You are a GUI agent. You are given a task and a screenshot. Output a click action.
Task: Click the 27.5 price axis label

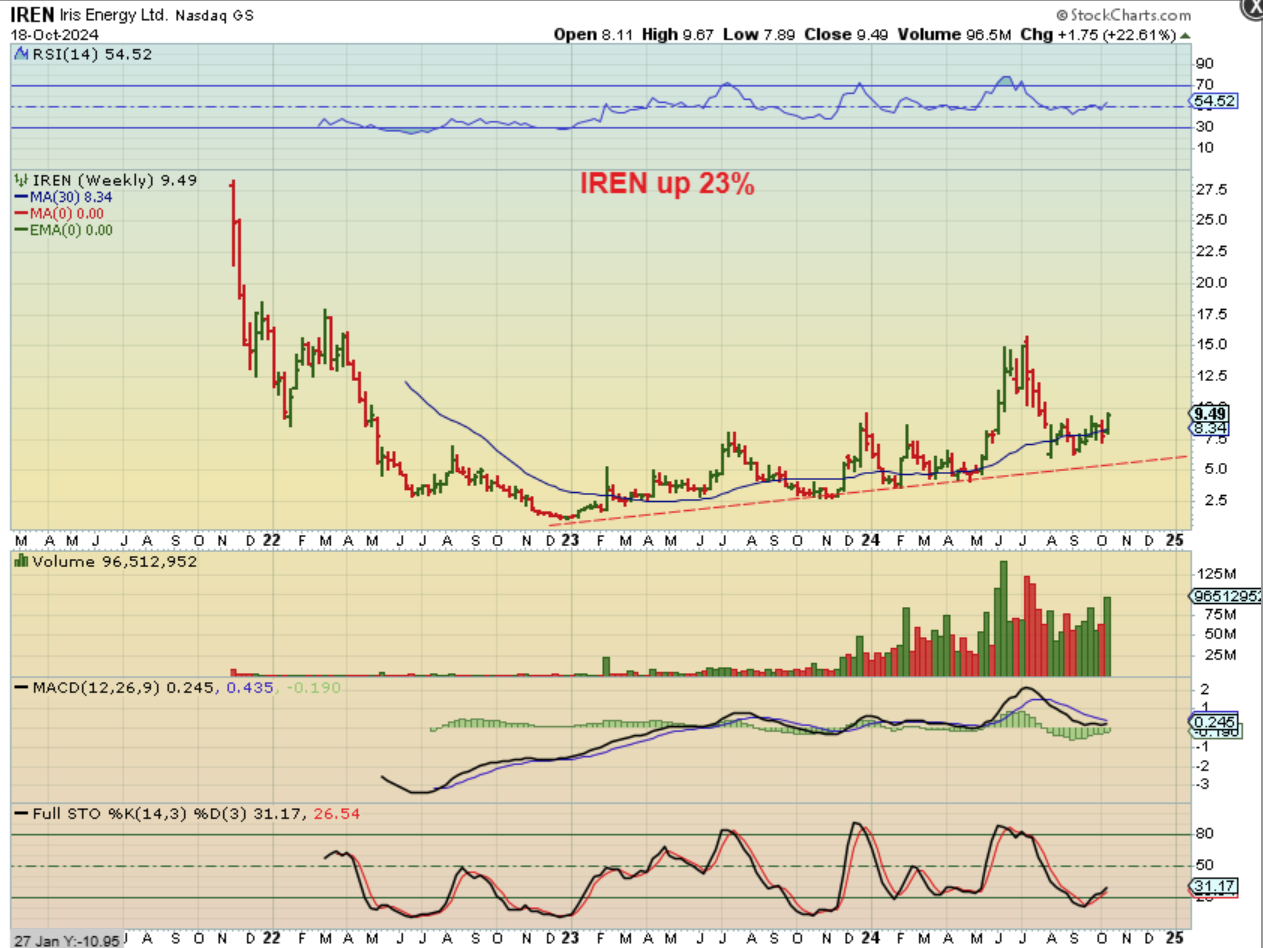click(1210, 189)
